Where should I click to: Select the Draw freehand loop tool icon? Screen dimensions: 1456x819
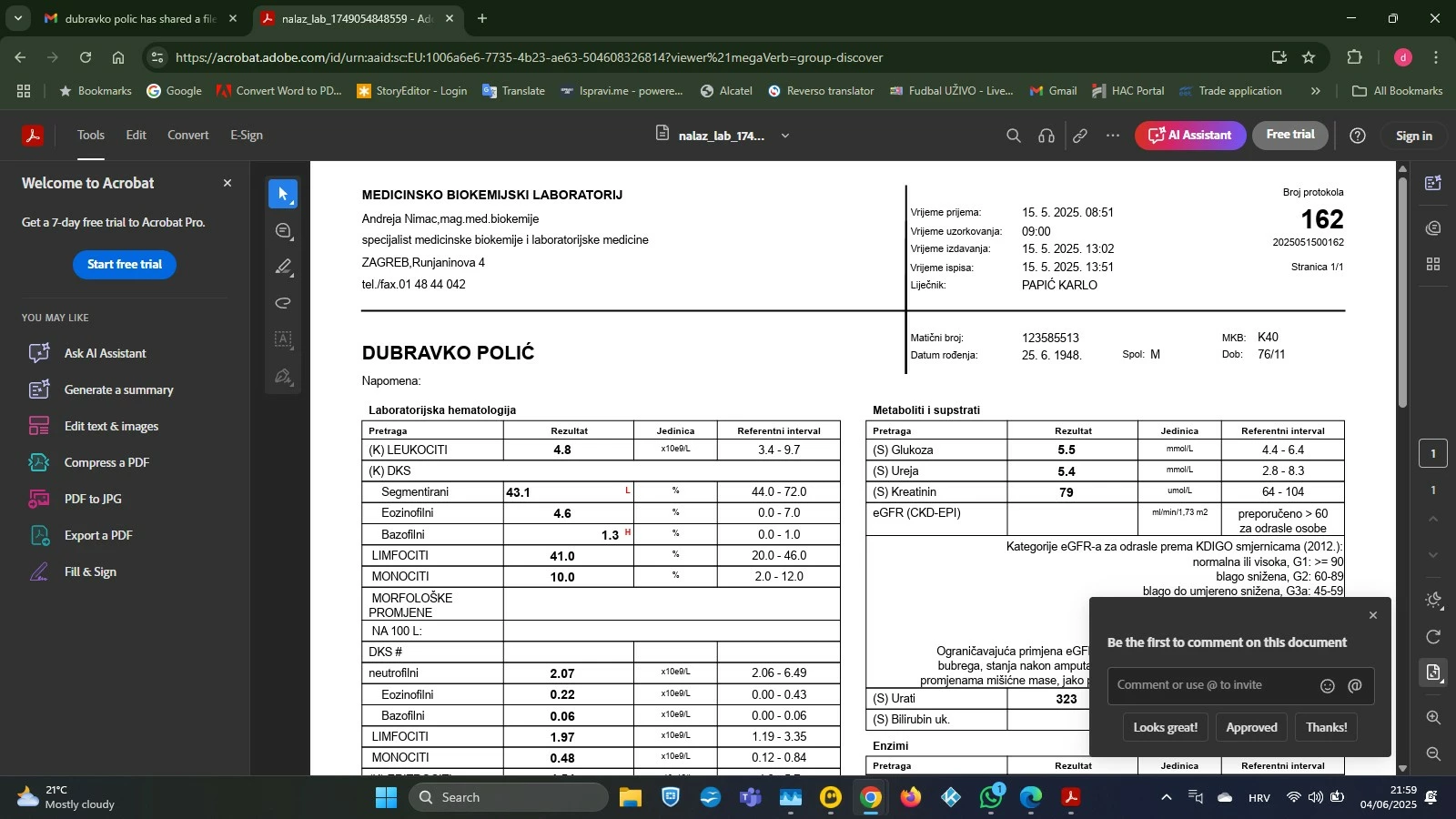[x=283, y=303]
